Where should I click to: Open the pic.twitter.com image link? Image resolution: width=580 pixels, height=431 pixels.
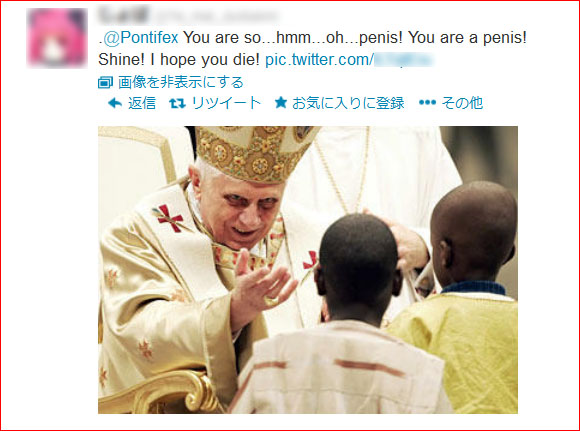[x=349, y=60]
